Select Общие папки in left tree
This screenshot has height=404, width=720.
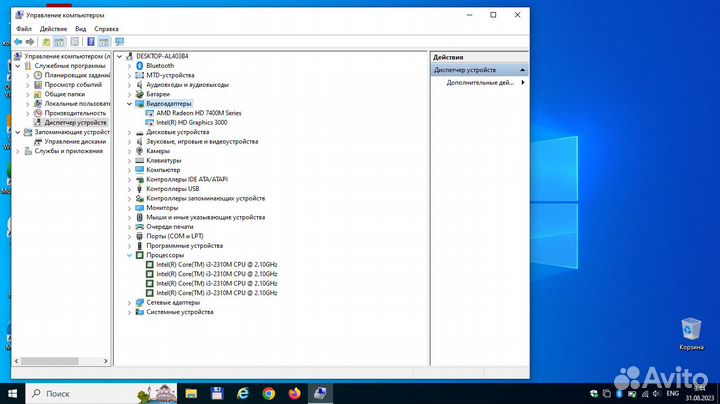(x=65, y=94)
